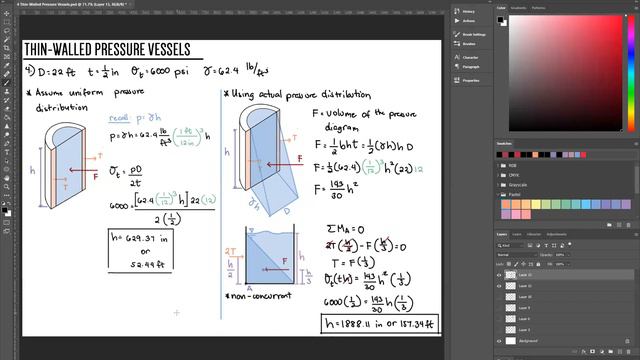Click the hue spectrum slider

tap(631, 73)
